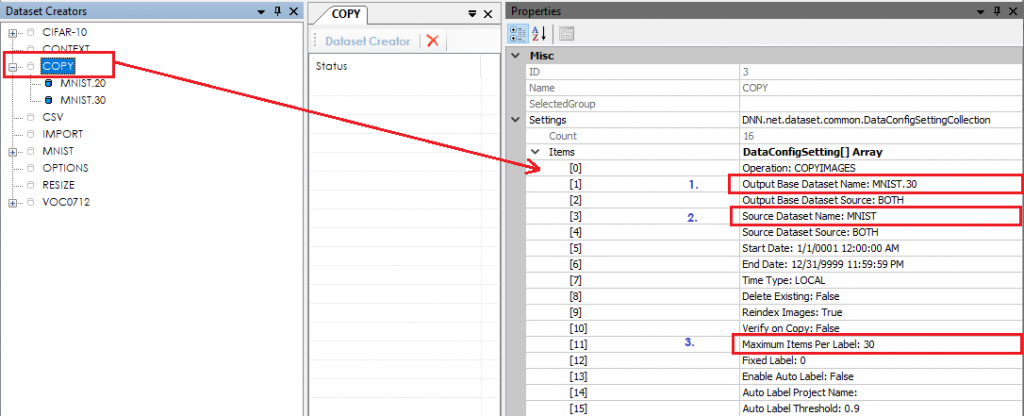Pin the Dataset Creators panel
Screen dimensions: 1024x416
pos(277,10)
